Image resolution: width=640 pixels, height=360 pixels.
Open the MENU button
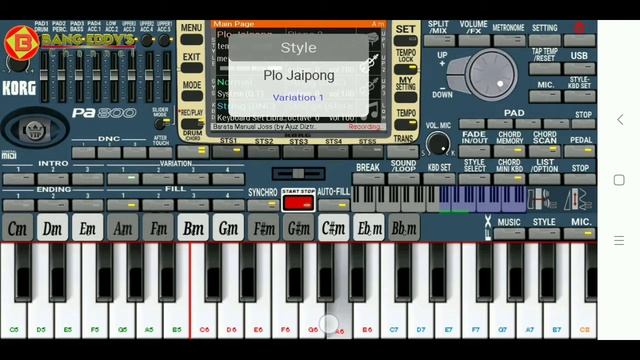pos(191,40)
